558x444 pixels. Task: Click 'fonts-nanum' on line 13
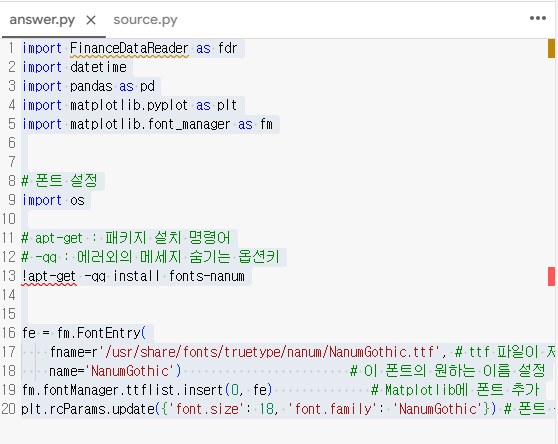(207, 276)
